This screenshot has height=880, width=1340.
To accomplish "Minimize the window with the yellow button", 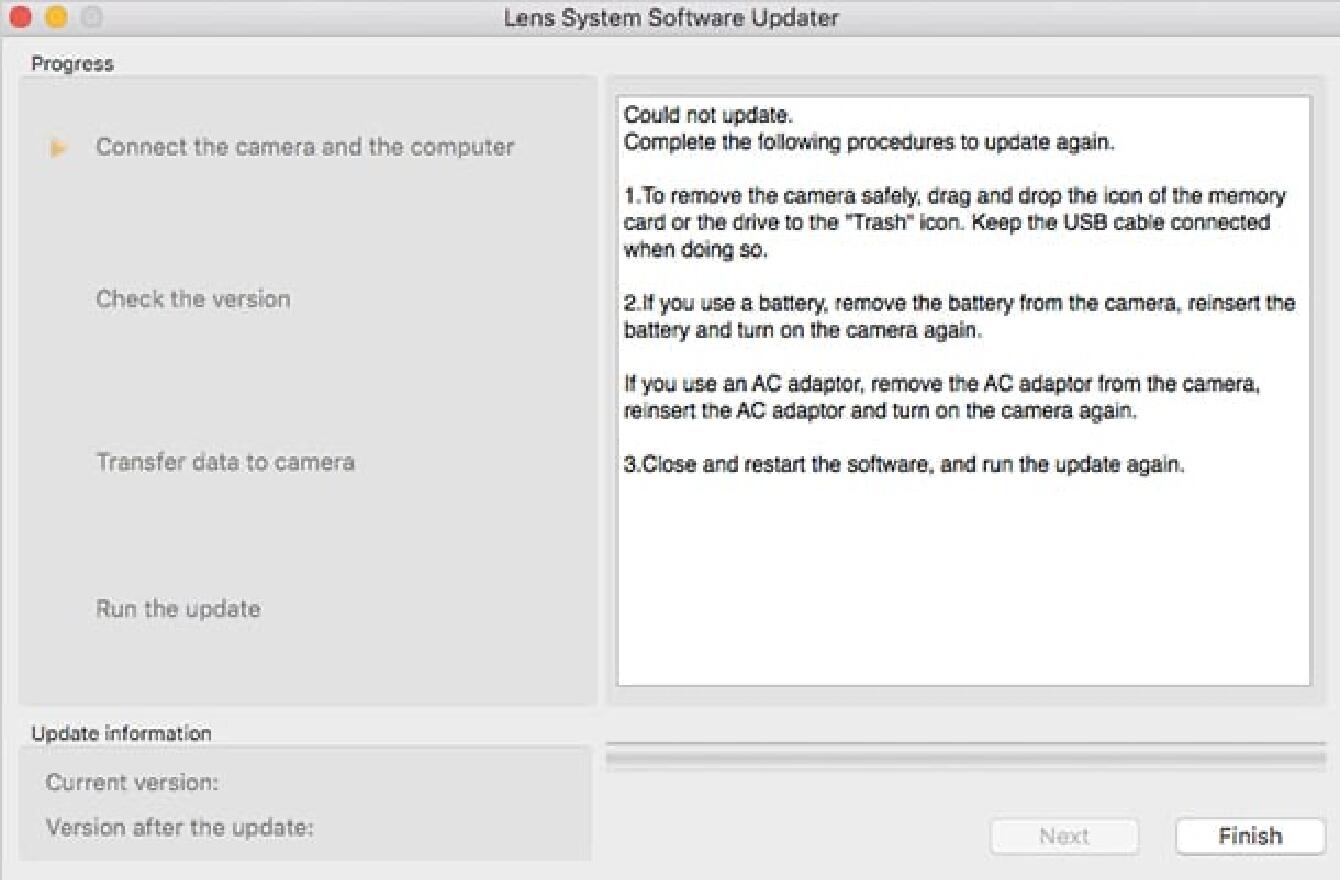I will coord(56,18).
